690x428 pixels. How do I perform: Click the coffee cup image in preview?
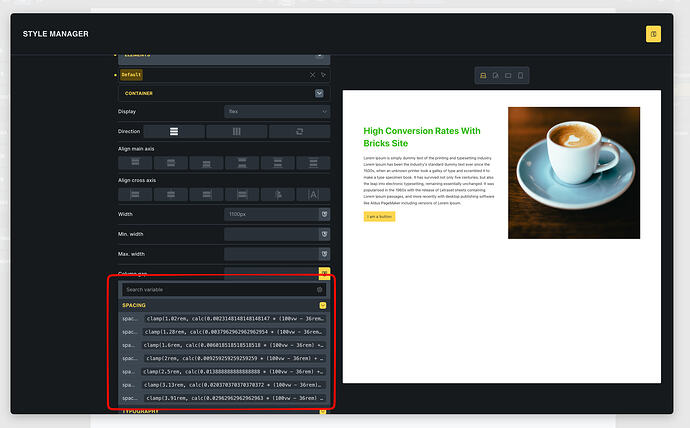(573, 172)
